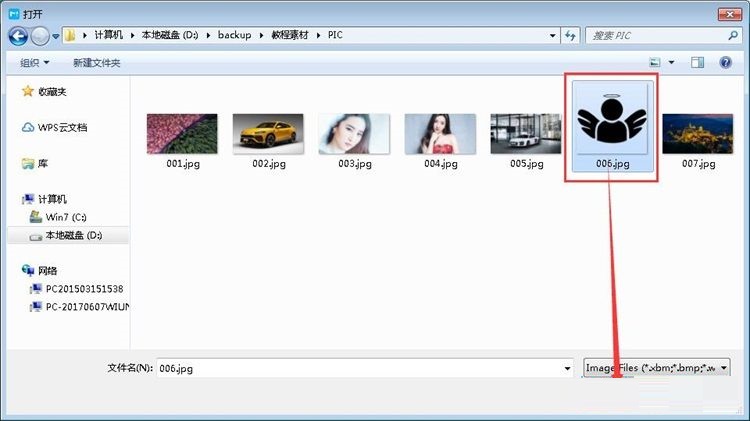Select 本地磁盘 (D:) in the sidebar
Image resolution: width=750 pixels, height=421 pixels.
(72, 235)
